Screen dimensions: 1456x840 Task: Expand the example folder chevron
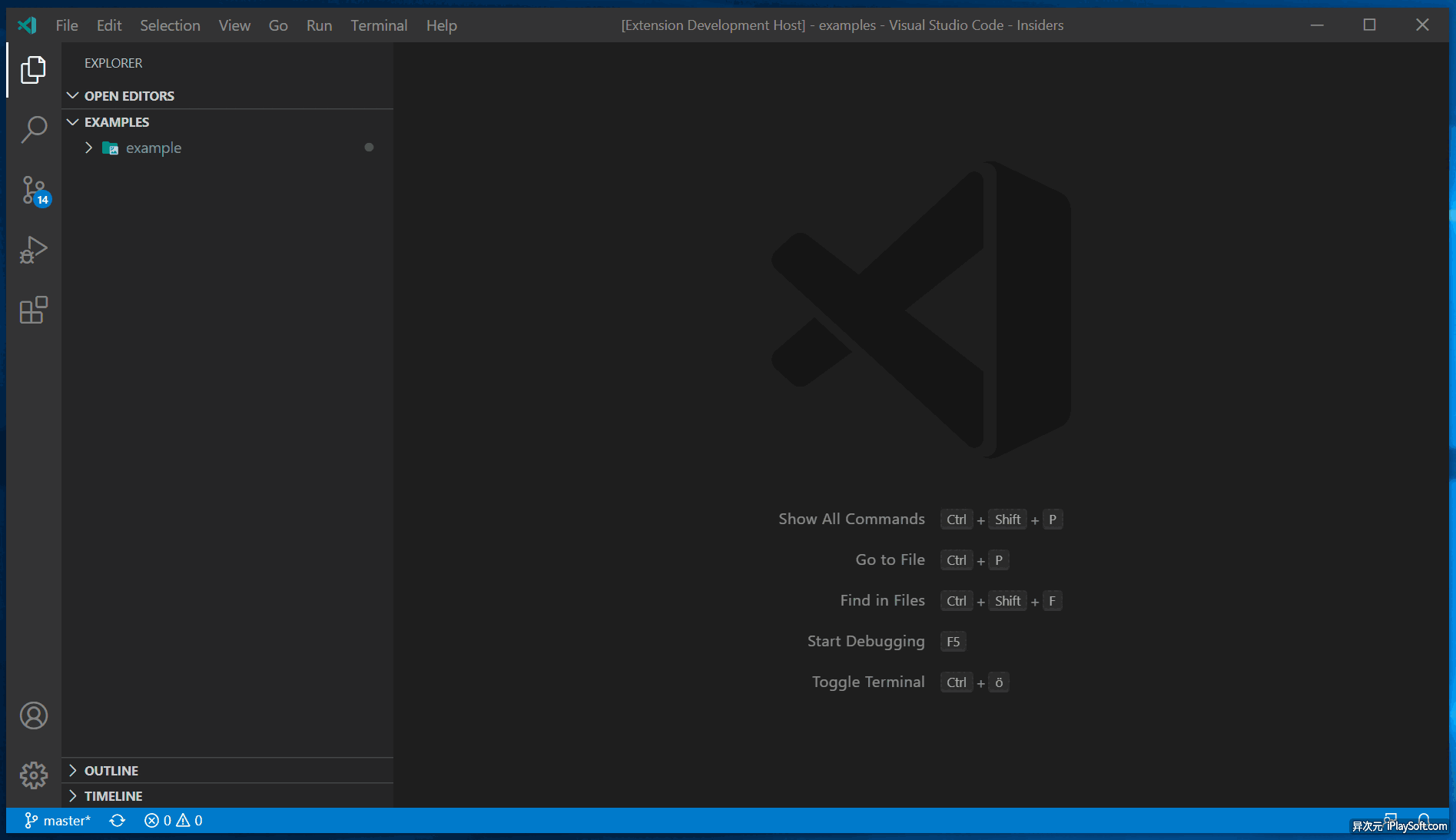click(88, 148)
